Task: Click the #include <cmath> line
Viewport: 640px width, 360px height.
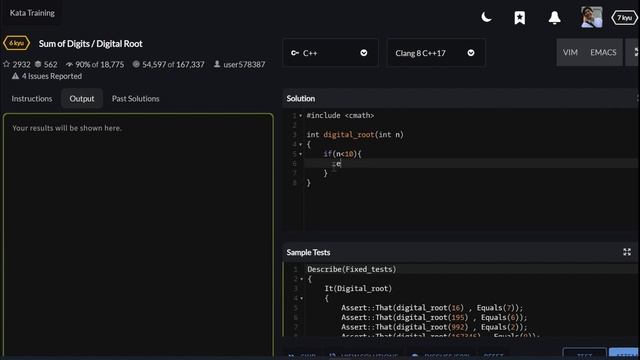Action: pos(340,116)
